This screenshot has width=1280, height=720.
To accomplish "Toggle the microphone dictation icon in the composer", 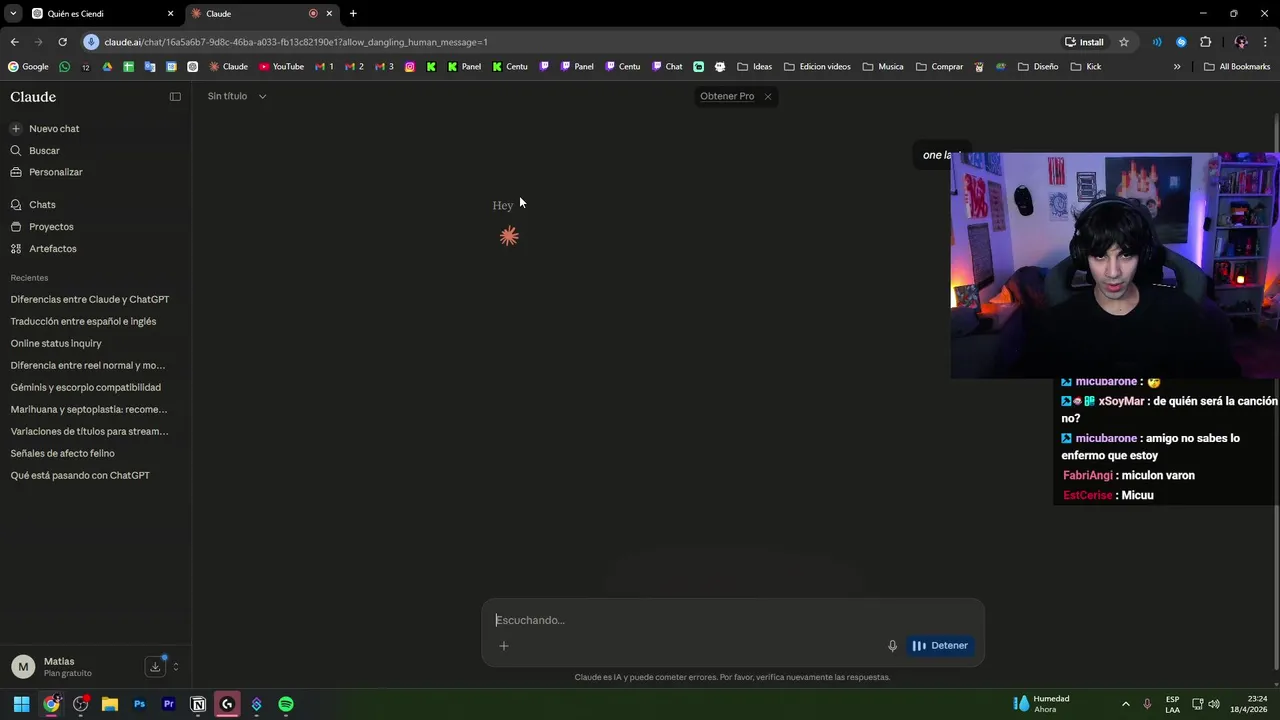I will point(892,646).
